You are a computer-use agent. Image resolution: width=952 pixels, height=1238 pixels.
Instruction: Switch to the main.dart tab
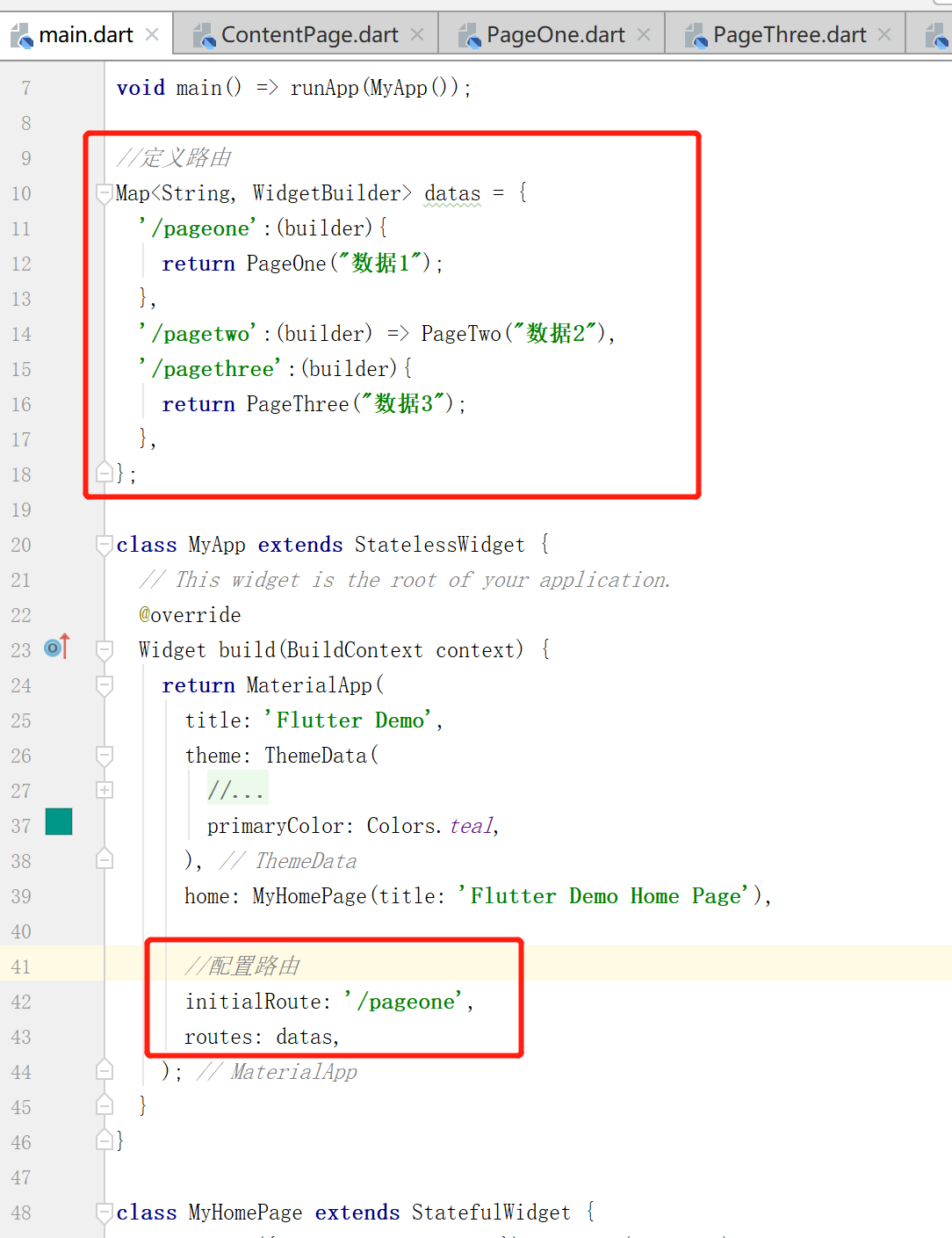tap(85, 35)
